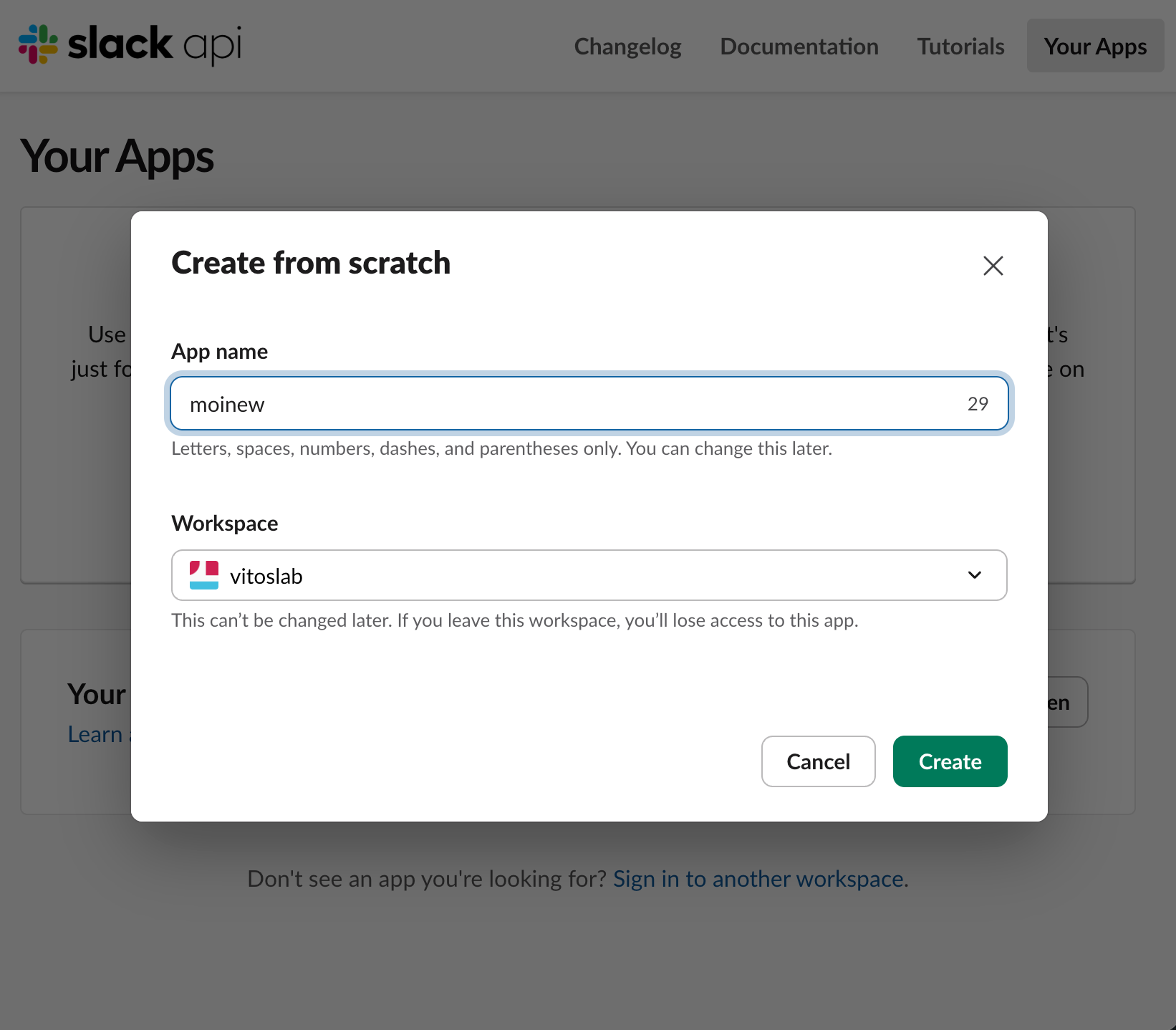The width and height of the screenshot is (1176, 1030).
Task: Go to Tutorials
Action: pyautogui.click(x=960, y=47)
